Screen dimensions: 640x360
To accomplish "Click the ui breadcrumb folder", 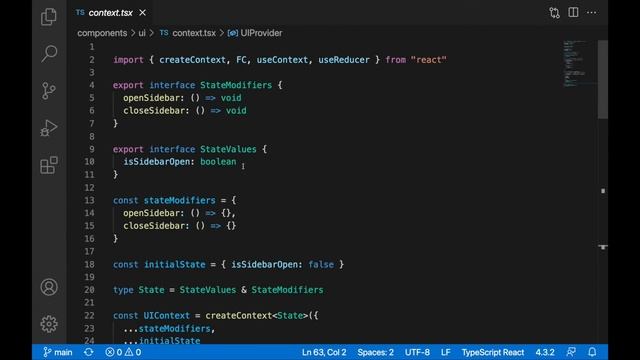I will pyautogui.click(x=142, y=33).
